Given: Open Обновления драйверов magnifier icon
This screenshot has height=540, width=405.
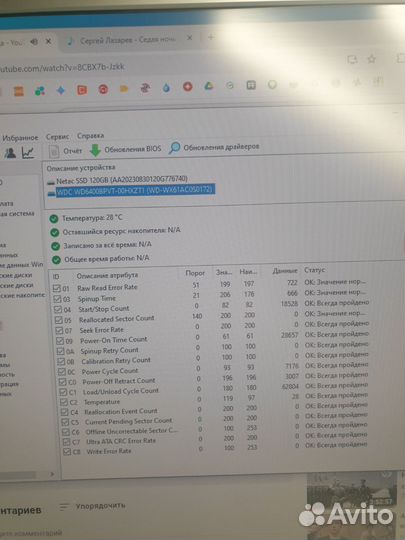Looking at the screenshot, I should coord(175,148).
